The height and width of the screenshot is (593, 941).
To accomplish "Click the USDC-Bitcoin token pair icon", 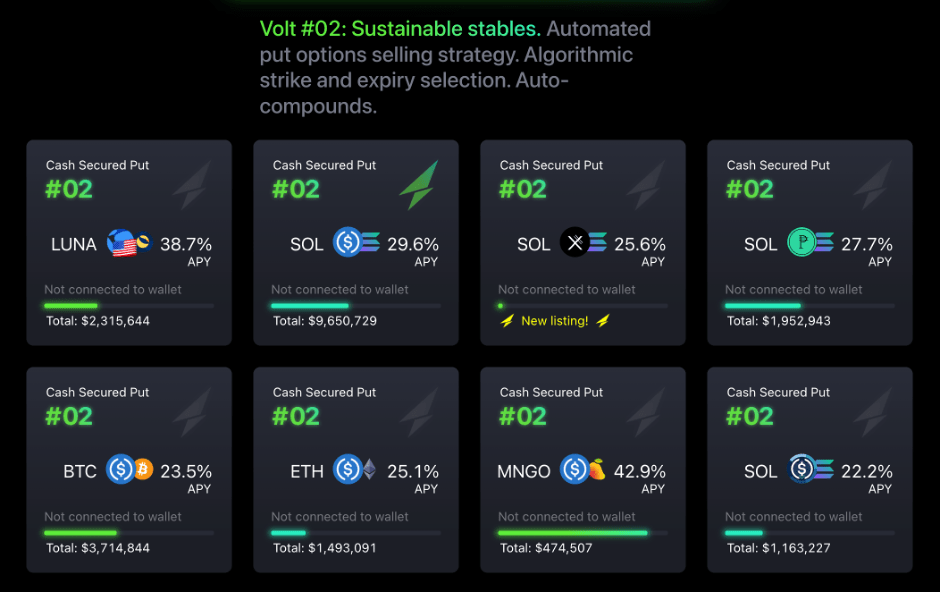I will (130, 469).
